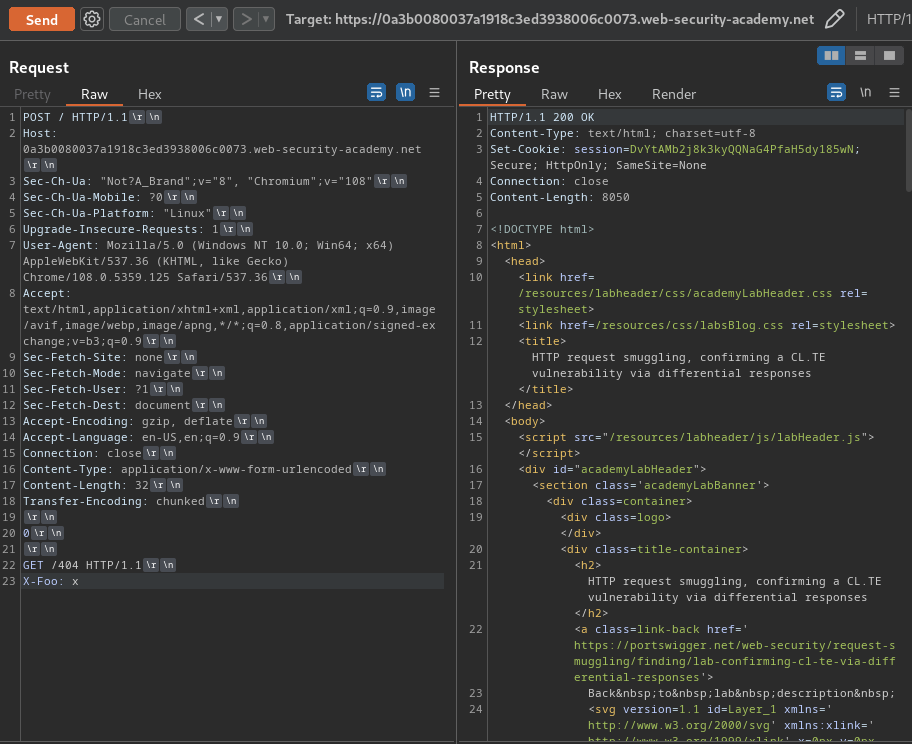Click the orange Send button
Image resolution: width=912 pixels, height=744 pixels.
pyautogui.click(x=41, y=19)
